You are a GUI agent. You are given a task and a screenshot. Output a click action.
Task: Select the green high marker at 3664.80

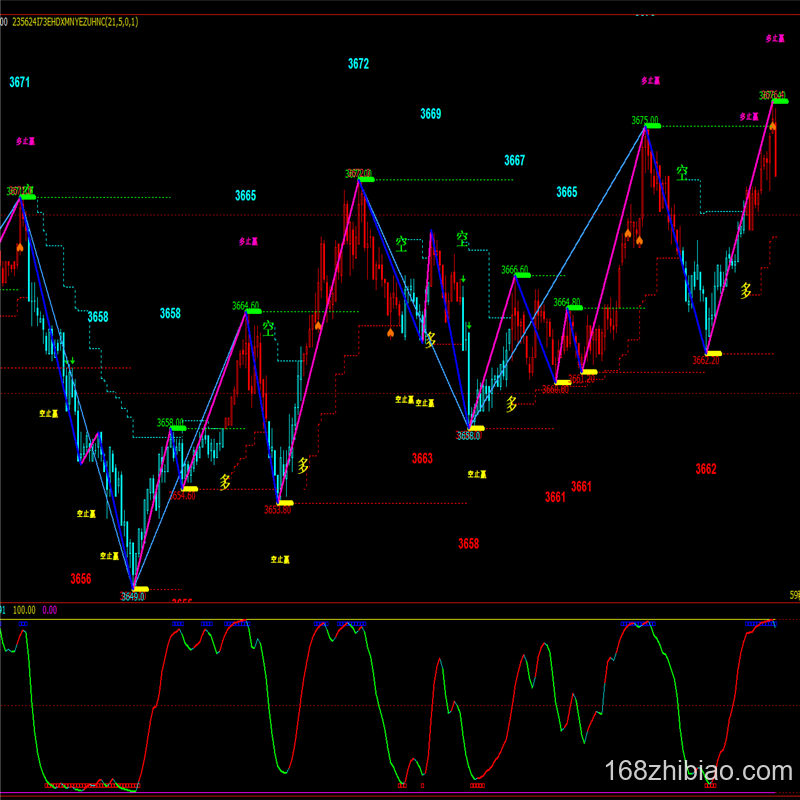(x=575, y=308)
